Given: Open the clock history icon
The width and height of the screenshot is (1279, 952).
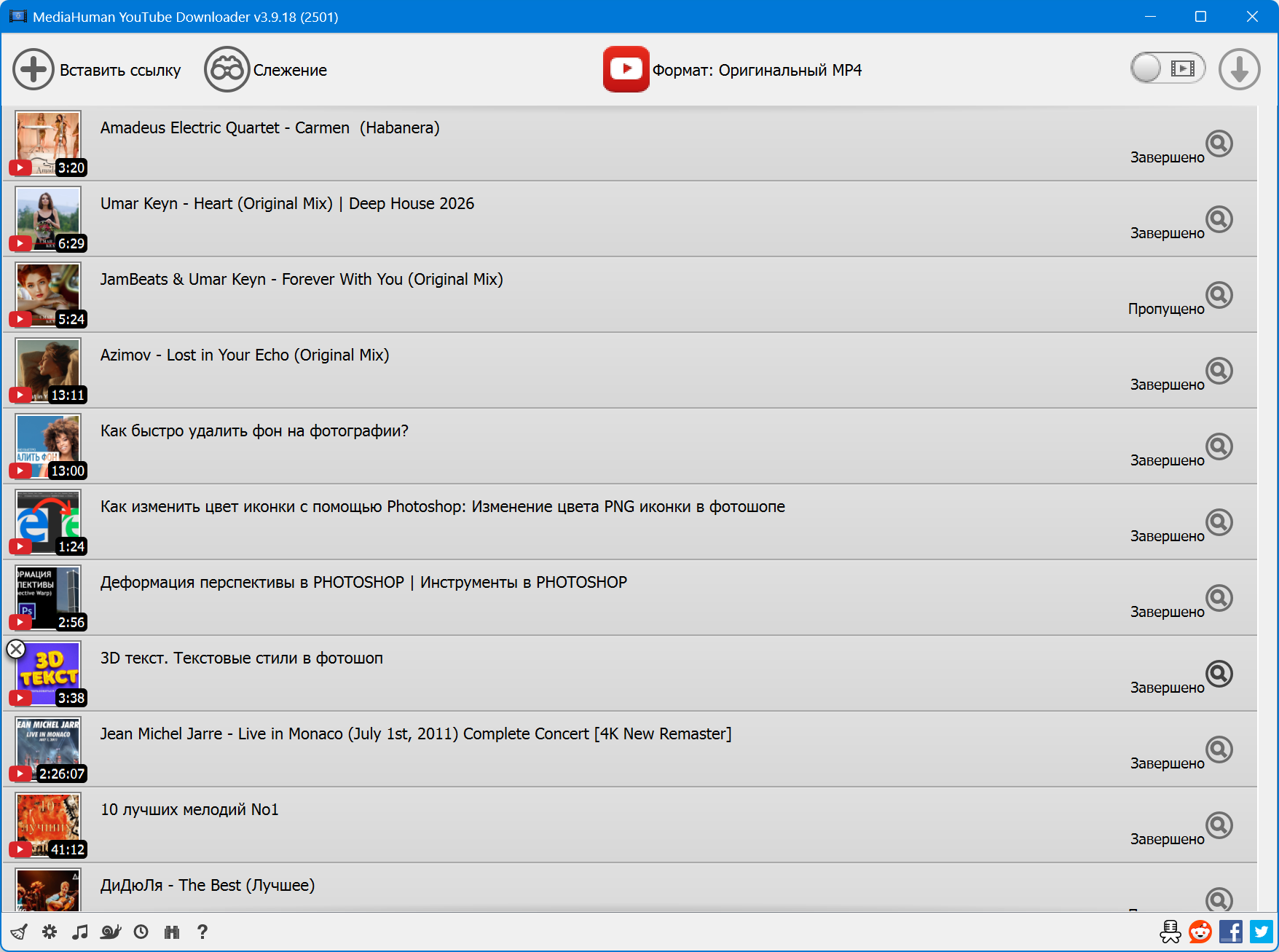Looking at the screenshot, I should [141, 932].
